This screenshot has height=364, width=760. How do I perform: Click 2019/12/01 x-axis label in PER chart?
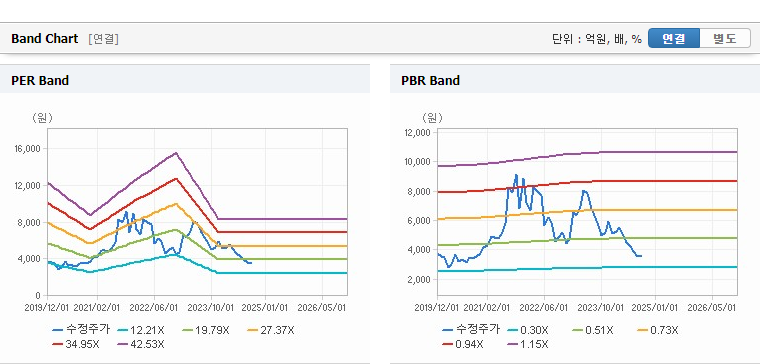point(48,308)
